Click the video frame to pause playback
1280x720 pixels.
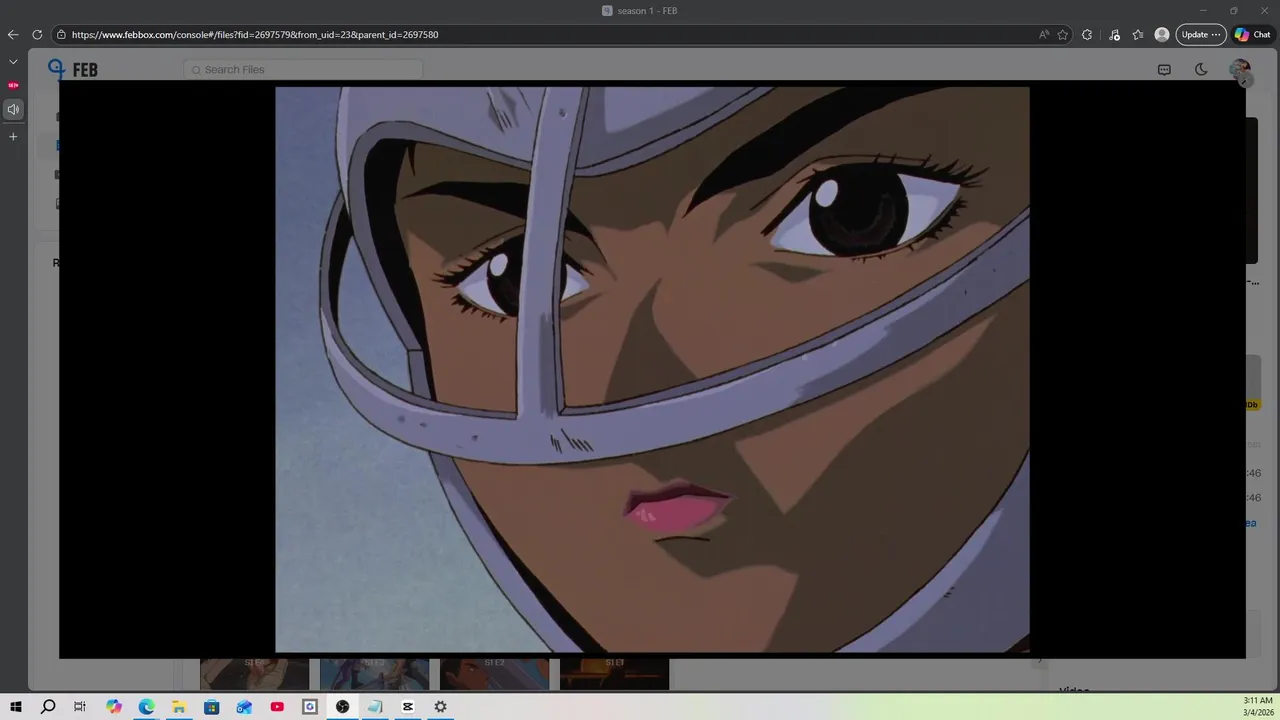coord(652,369)
